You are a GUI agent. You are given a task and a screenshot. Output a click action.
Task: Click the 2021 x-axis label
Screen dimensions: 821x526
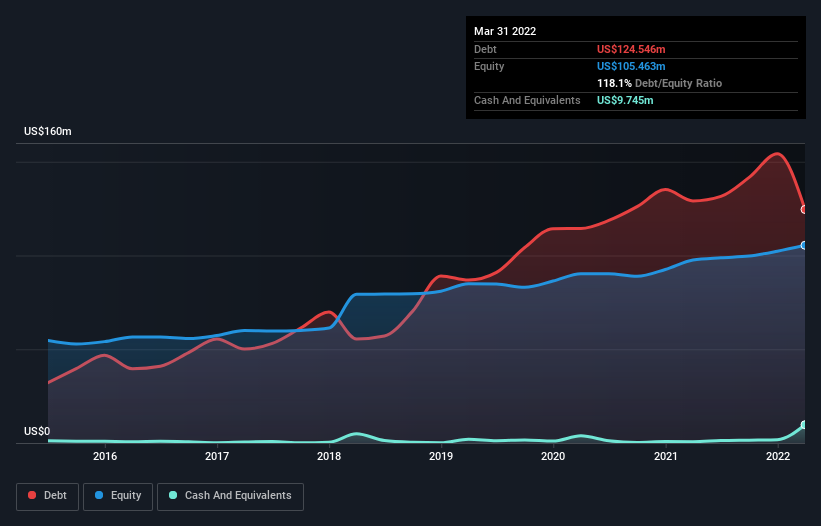tap(665, 456)
